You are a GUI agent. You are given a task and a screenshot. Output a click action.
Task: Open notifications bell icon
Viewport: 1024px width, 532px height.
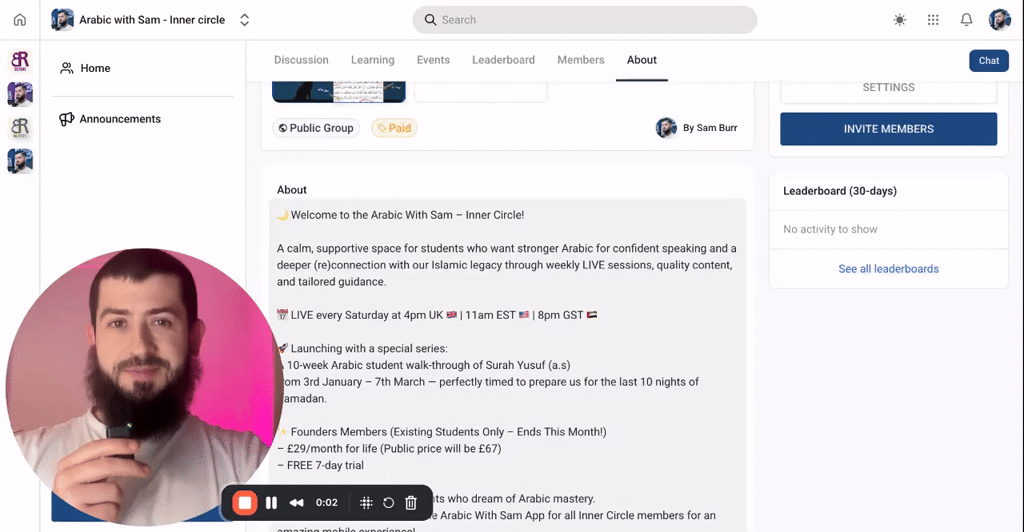click(967, 20)
